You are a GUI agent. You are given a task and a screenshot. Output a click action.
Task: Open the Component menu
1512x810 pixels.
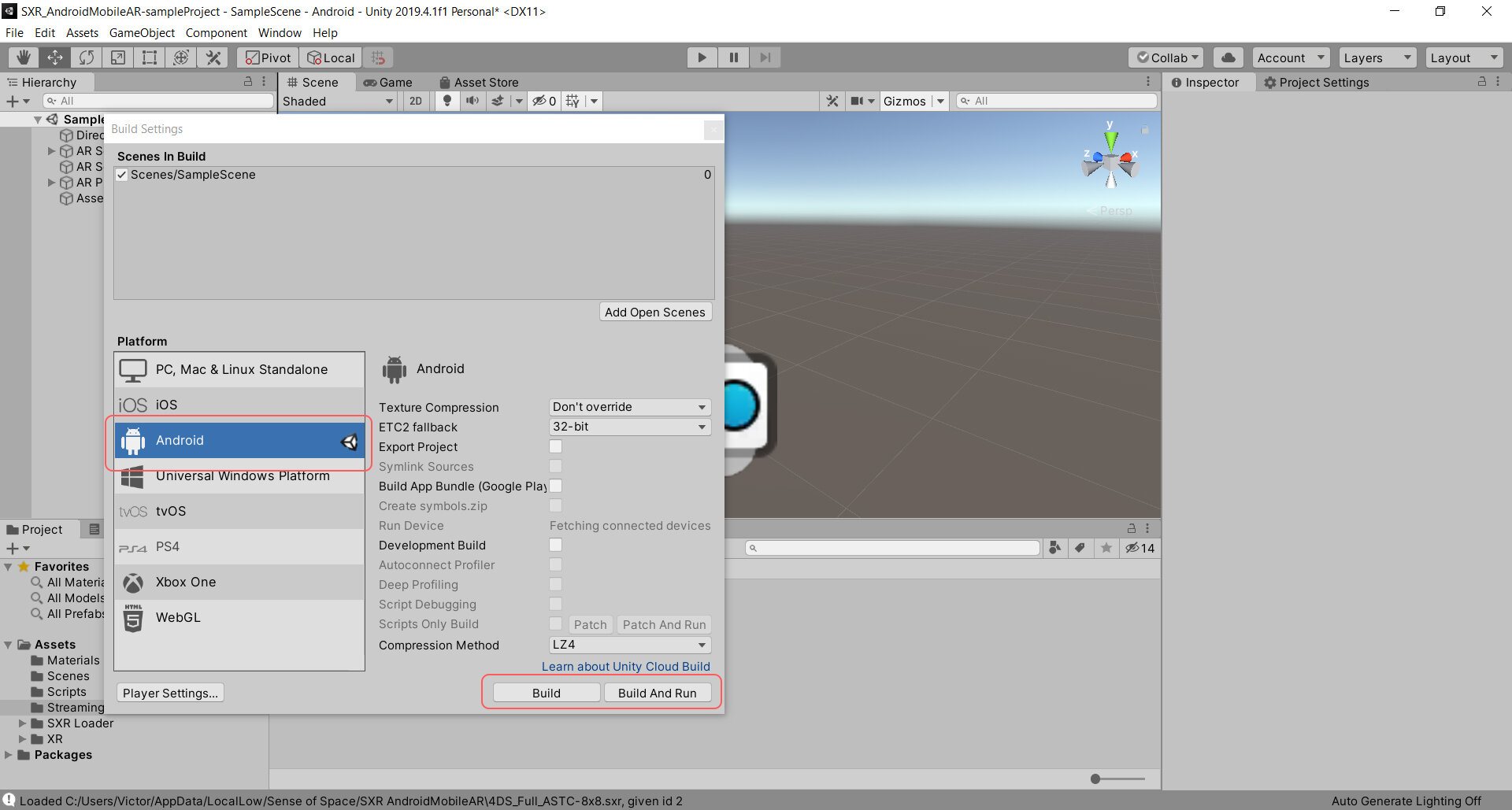[216, 32]
